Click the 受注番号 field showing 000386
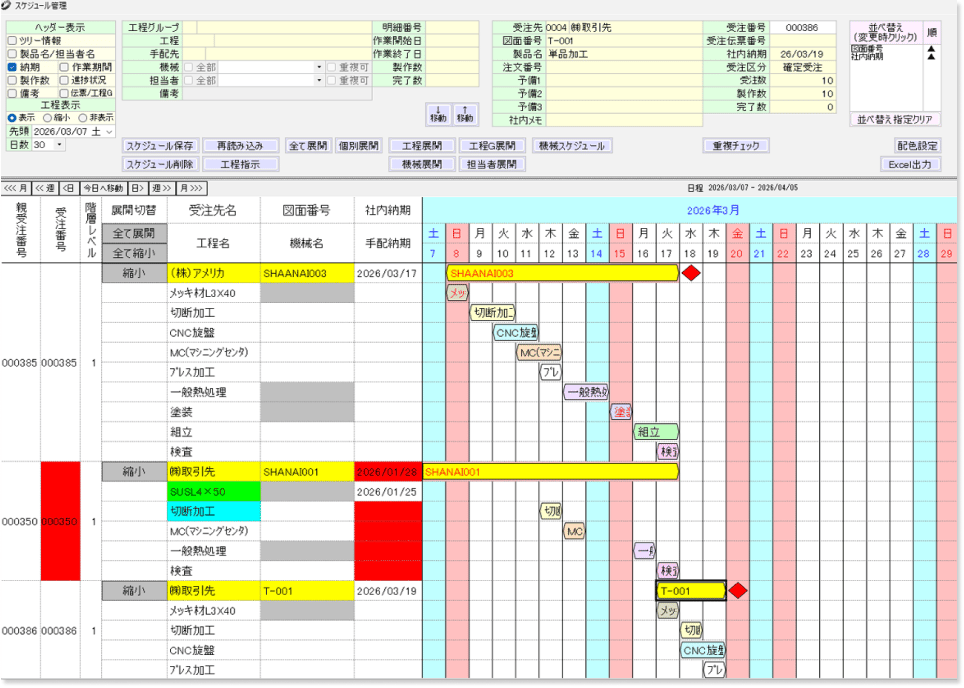This screenshot has width=964, height=688. (802, 28)
